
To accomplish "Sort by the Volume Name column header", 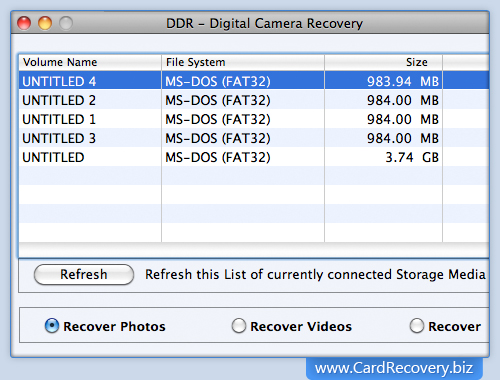I will (90, 62).
